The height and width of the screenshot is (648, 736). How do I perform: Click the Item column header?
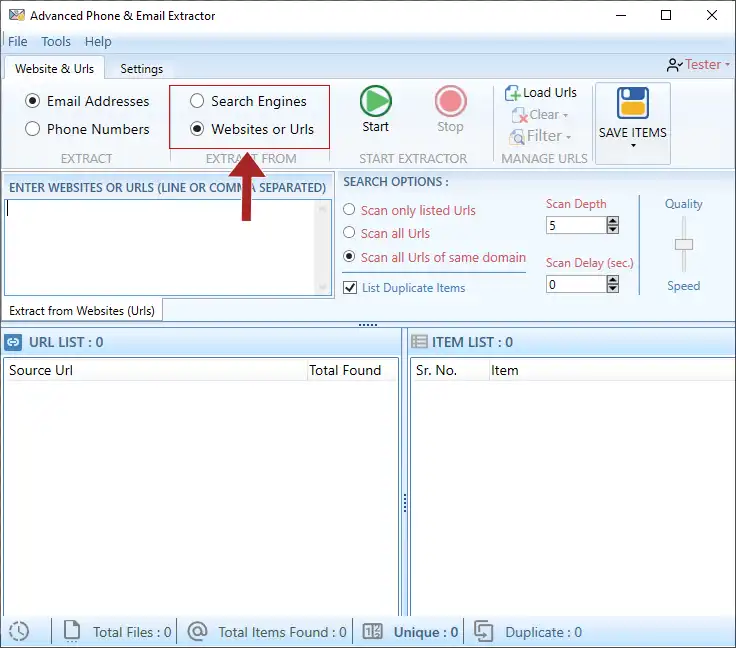coord(612,370)
